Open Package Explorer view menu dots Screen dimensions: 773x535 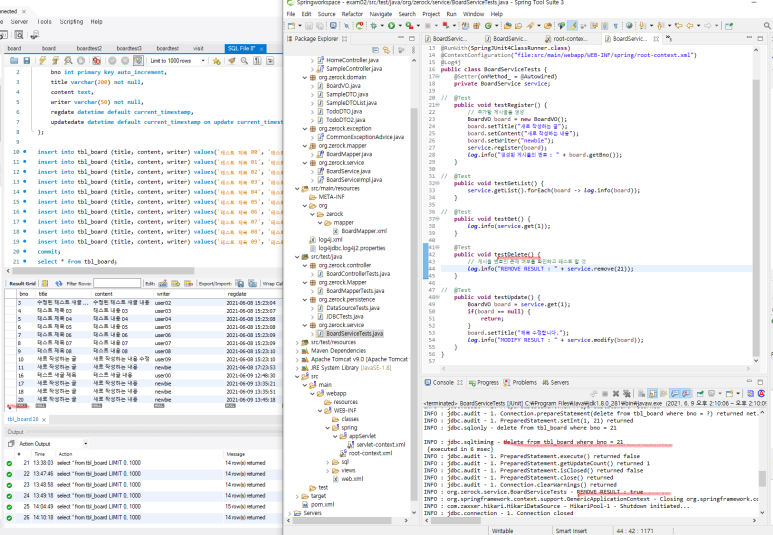tap(413, 50)
